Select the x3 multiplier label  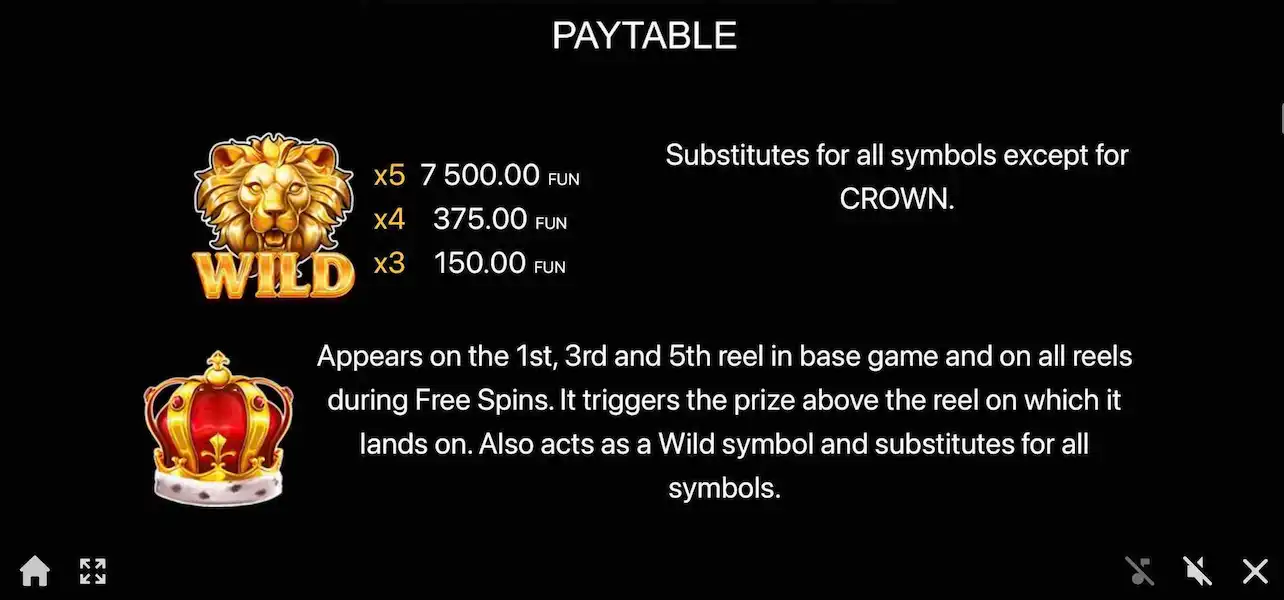(x=389, y=263)
